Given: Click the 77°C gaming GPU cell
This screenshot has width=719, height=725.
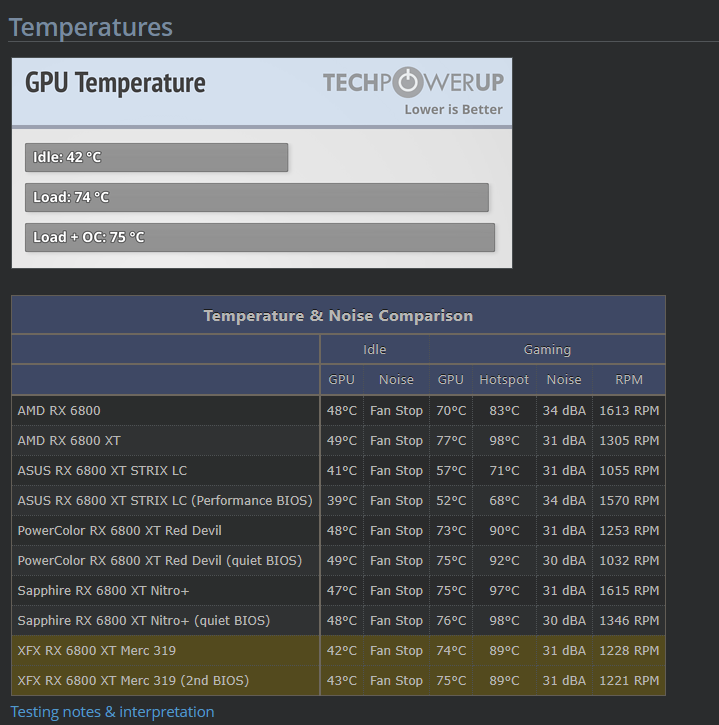Looking at the screenshot, I should coord(451,441).
